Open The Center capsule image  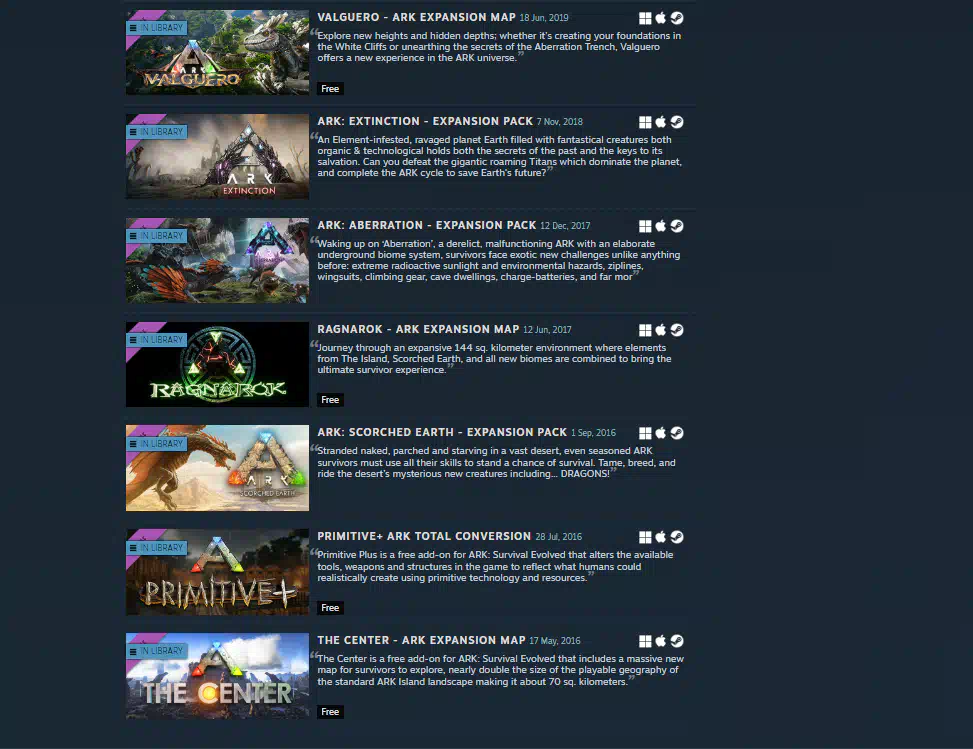[x=217, y=676]
